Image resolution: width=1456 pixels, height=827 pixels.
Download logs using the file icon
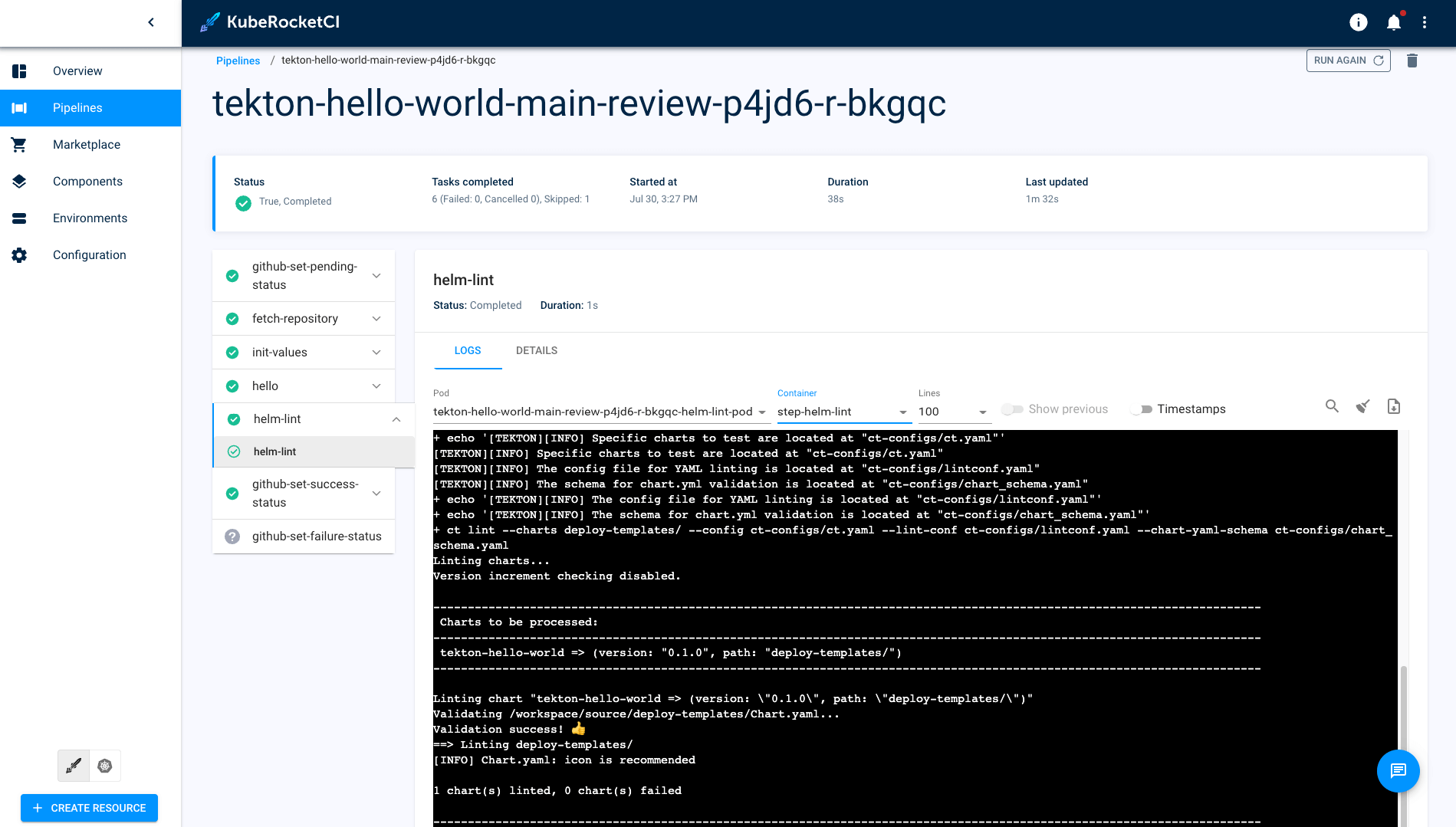pos(1393,406)
